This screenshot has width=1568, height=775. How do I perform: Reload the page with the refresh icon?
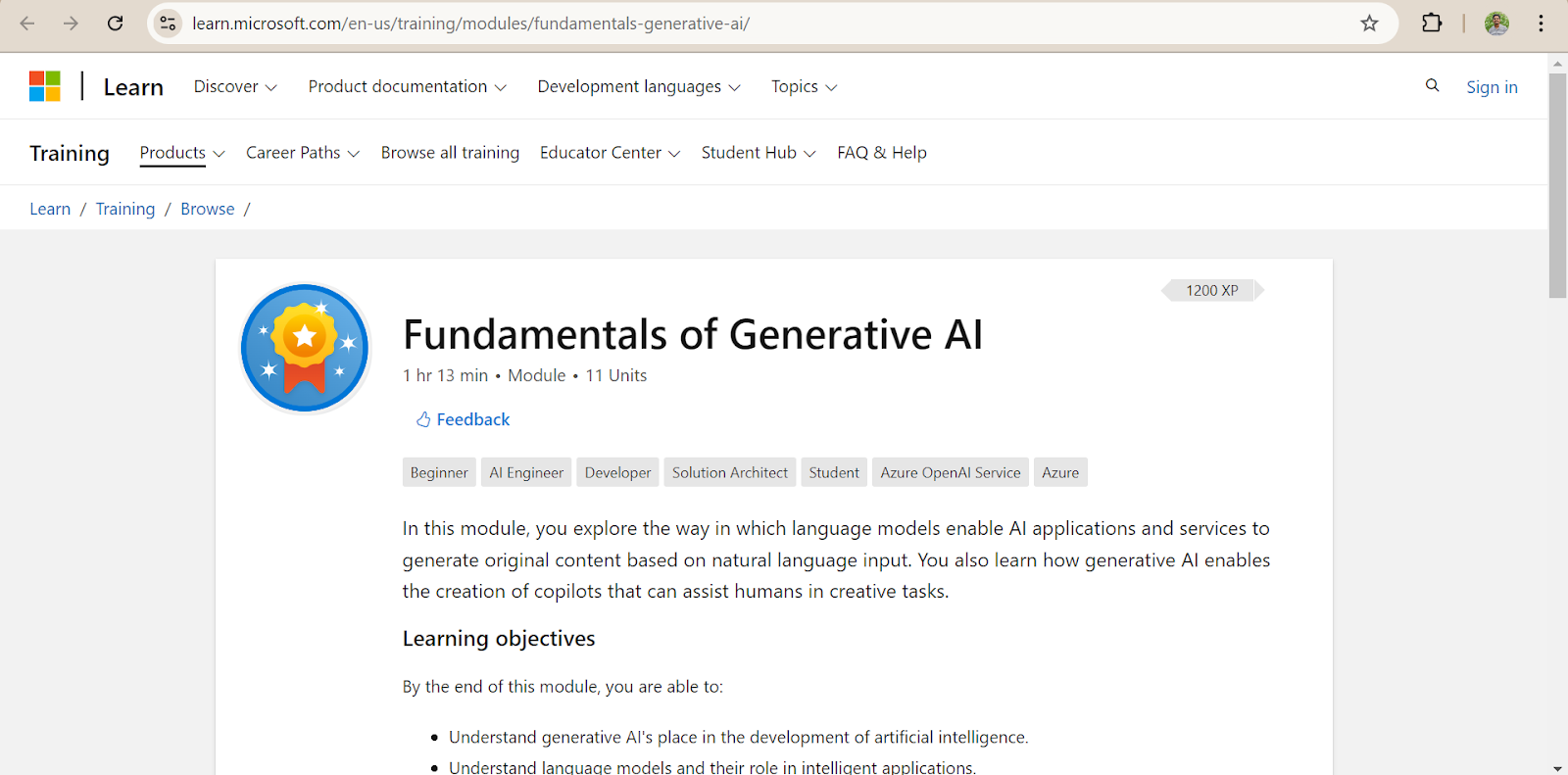pyautogui.click(x=115, y=24)
